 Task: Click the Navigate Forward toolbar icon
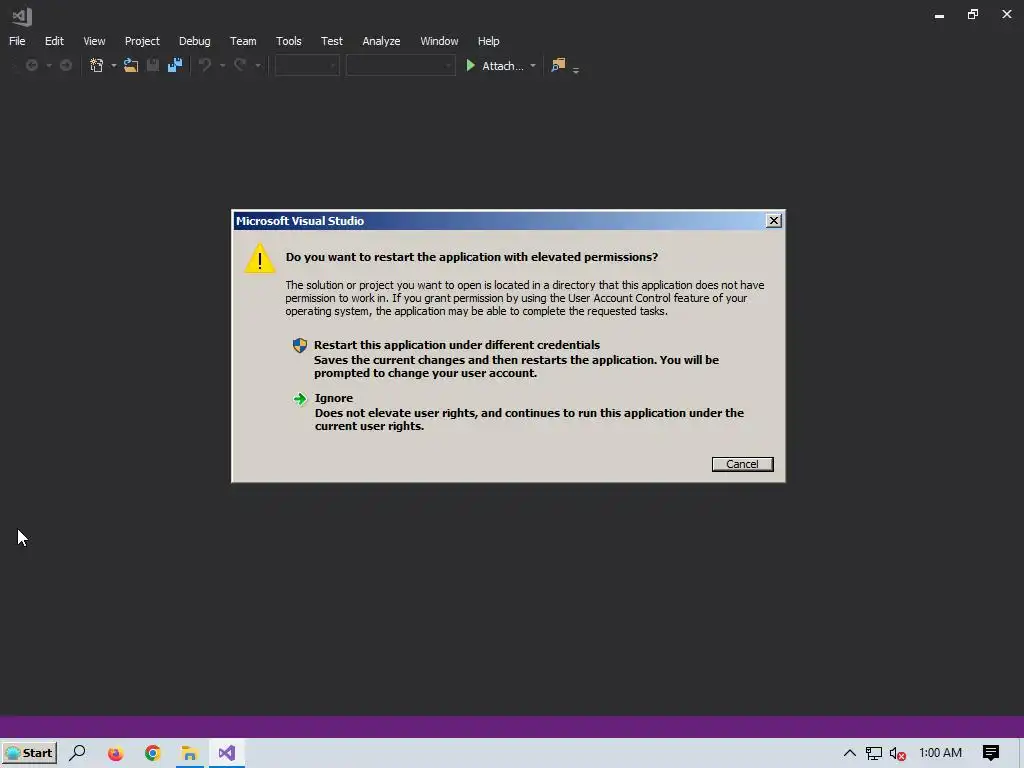(x=66, y=65)
